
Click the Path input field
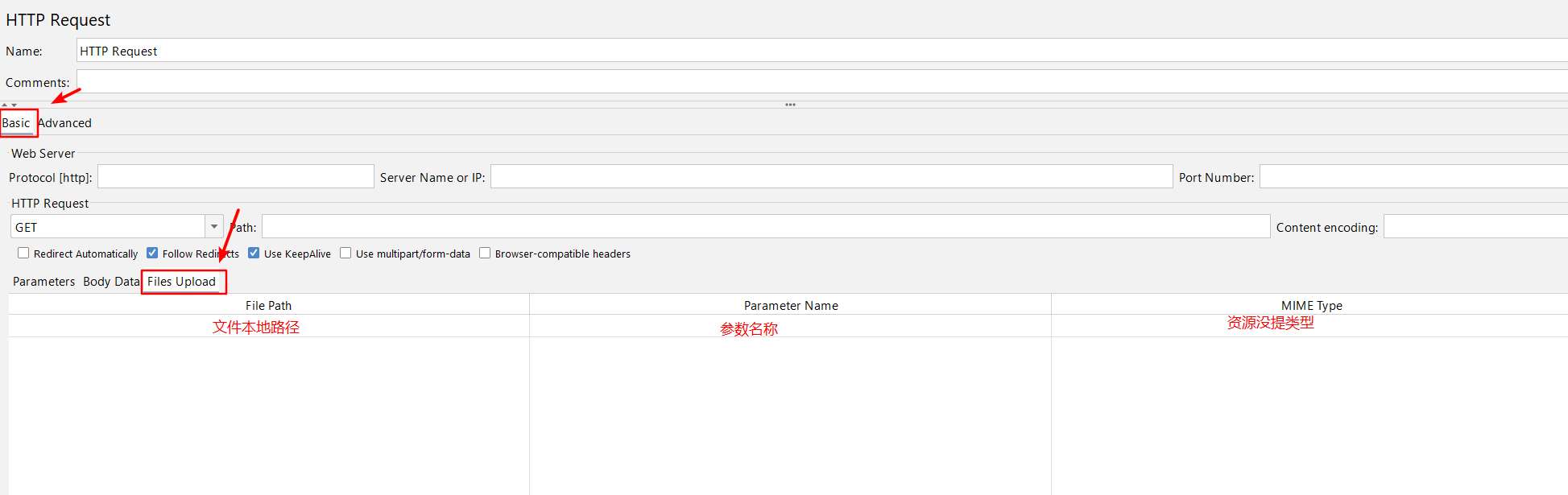click(765, 227)
